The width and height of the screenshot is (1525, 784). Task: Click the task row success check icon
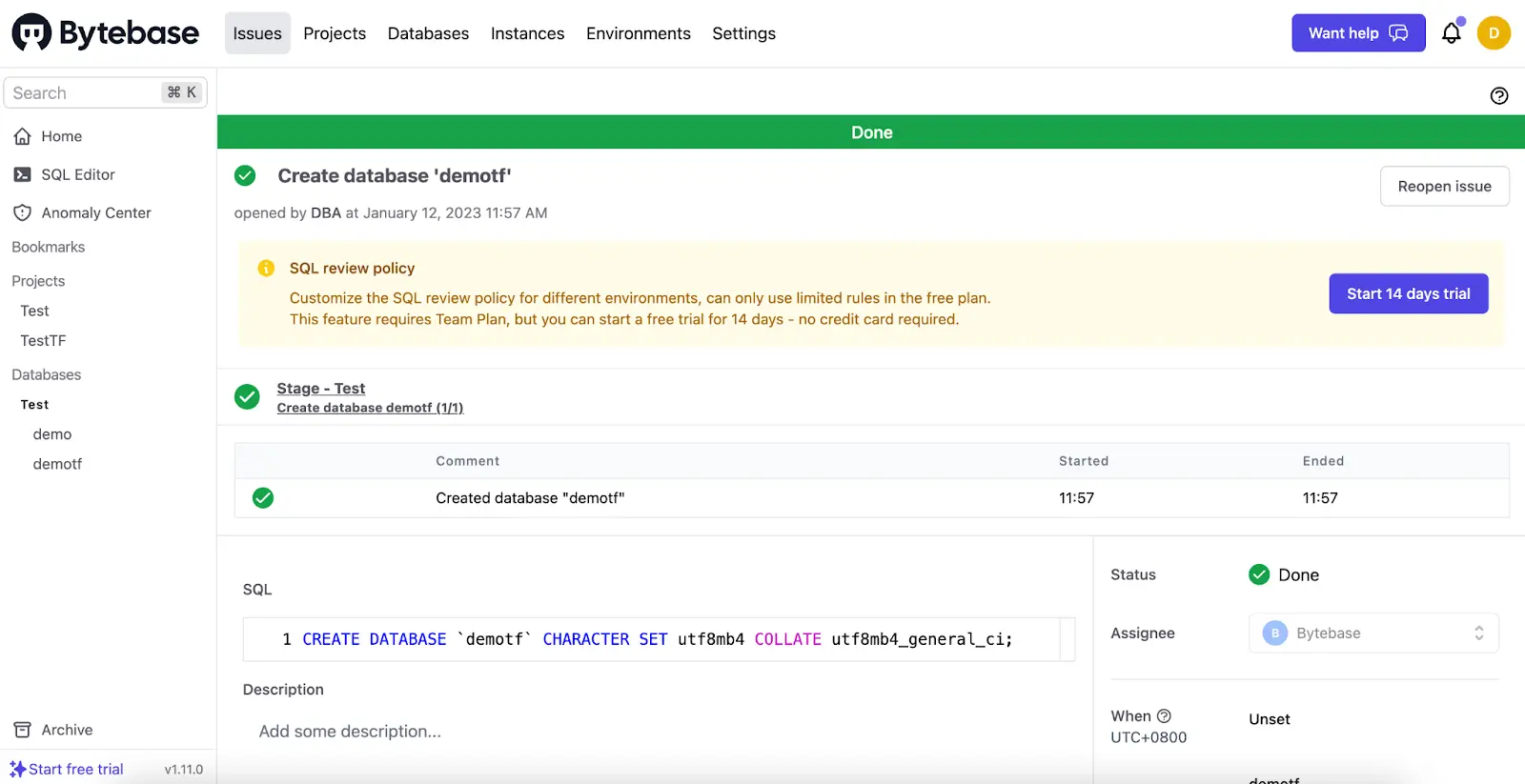pyautogui.click(x=263, y=498)
